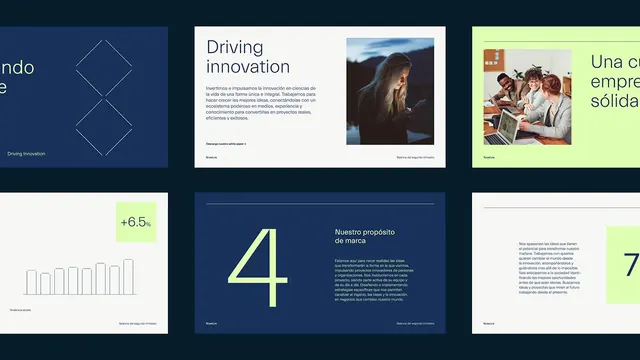Click the team meeting photo on green slide
The height and width of the screenshot is (360, 640).
[527, 97]
